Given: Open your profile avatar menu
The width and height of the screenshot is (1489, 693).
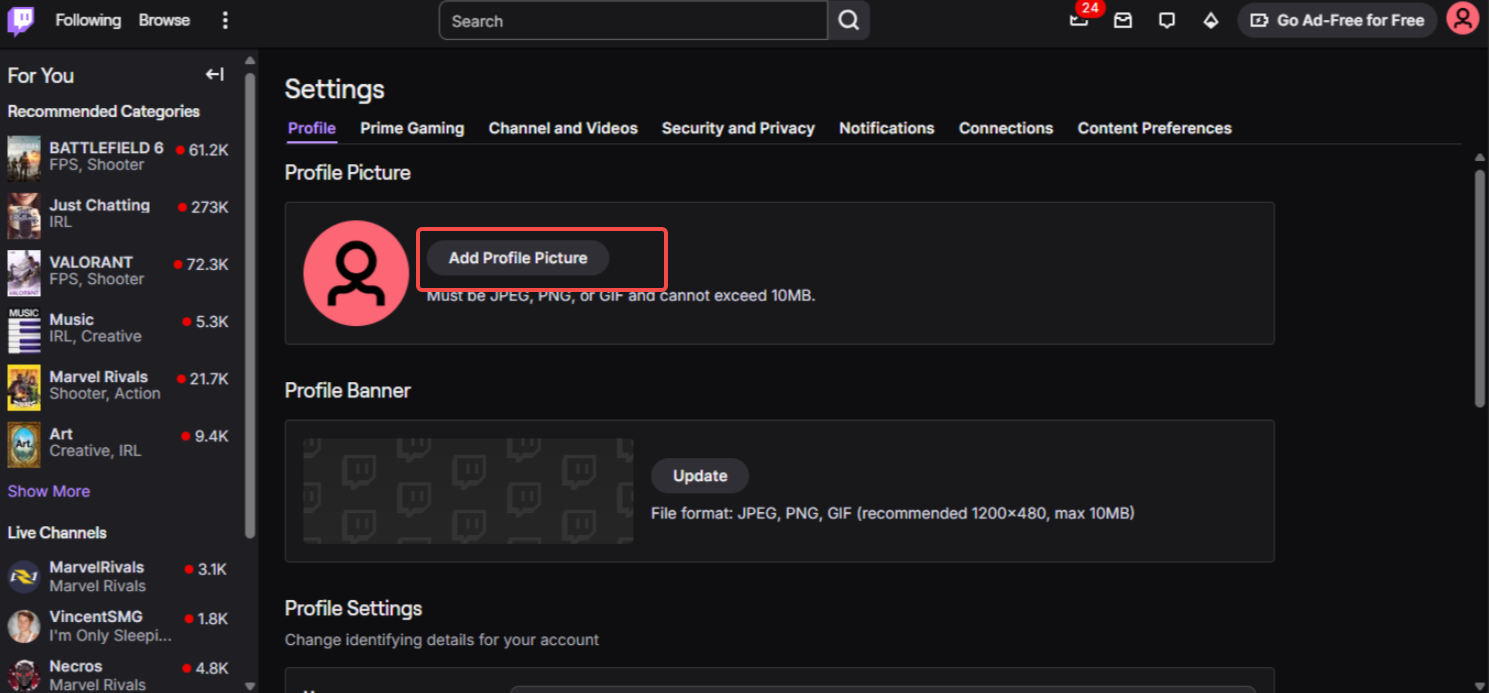Looking at the screenshot, I should (1462, 19).
